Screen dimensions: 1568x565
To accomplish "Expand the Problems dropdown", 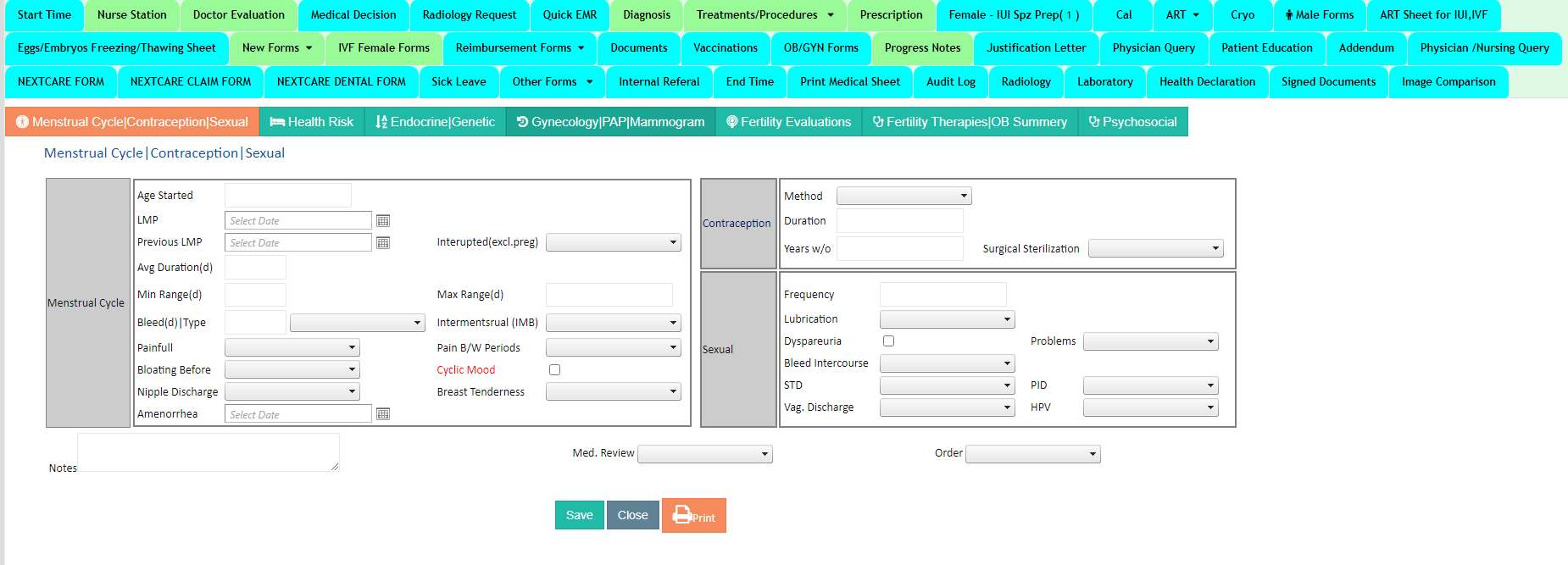I will [x=1150, y=341].
